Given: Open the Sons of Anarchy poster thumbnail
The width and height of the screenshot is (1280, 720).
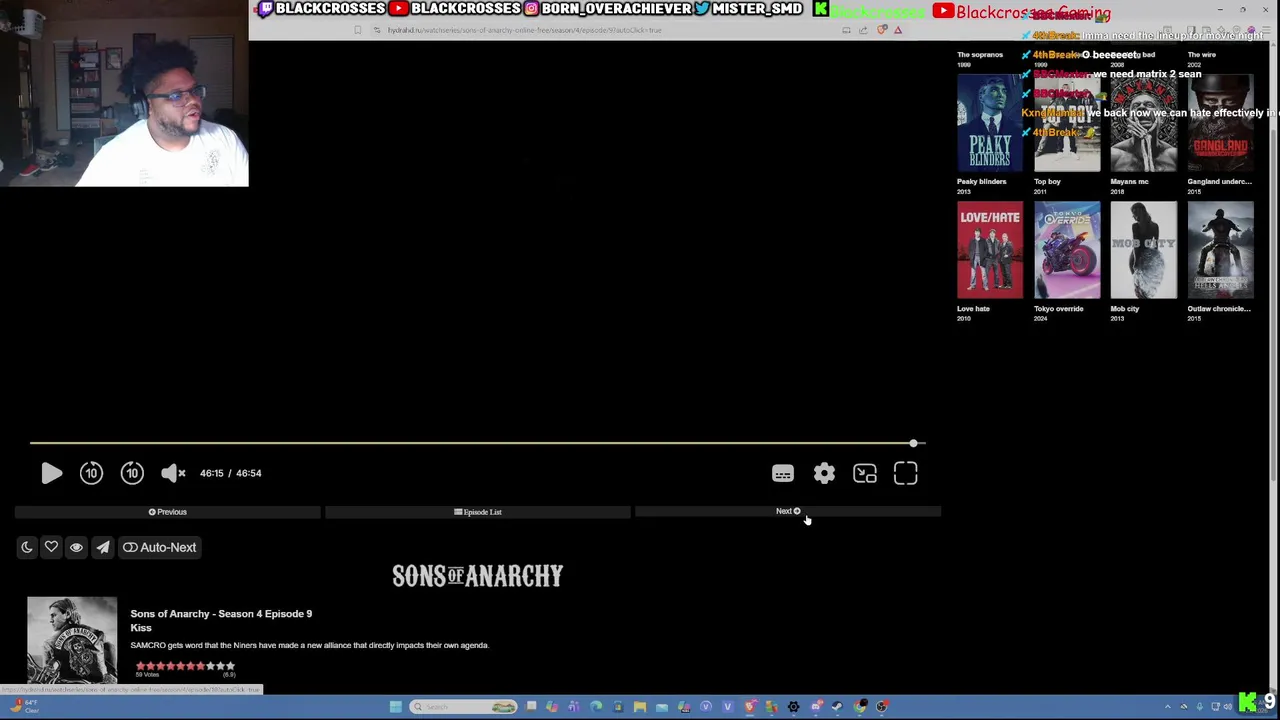Looking at the screenshot, I should coord(72,640).
